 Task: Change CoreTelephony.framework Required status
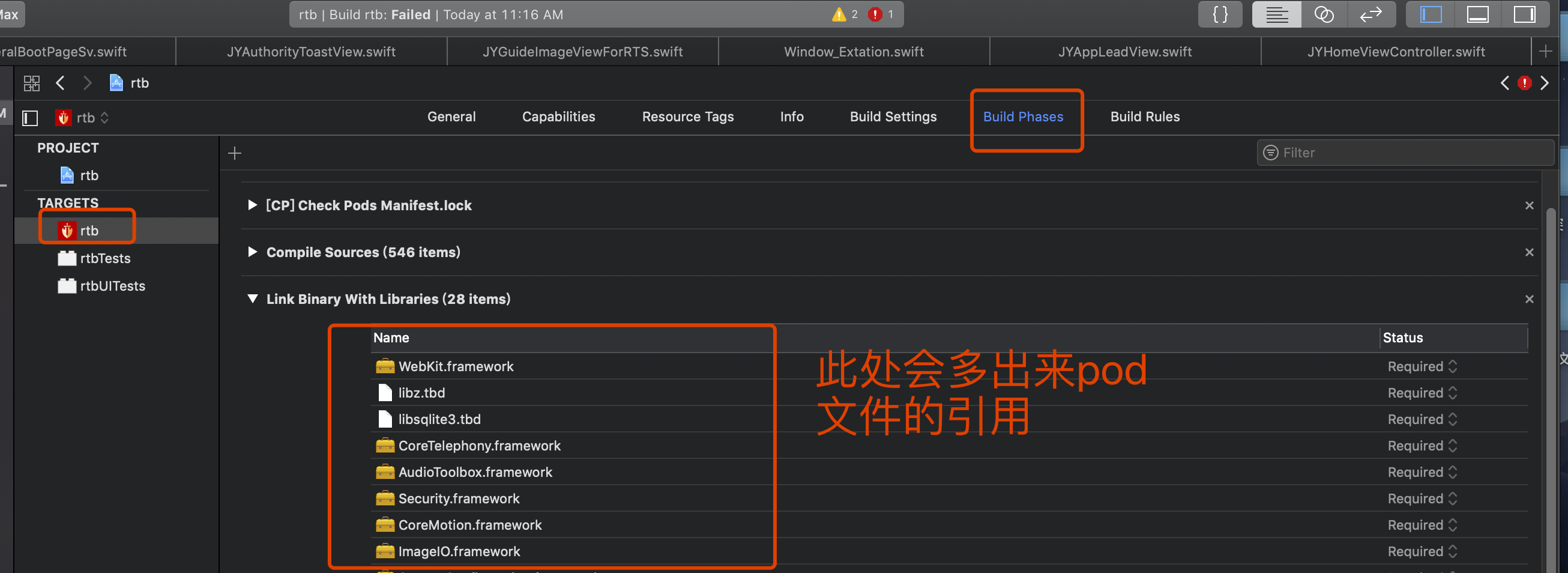(x=1422, y=446)
